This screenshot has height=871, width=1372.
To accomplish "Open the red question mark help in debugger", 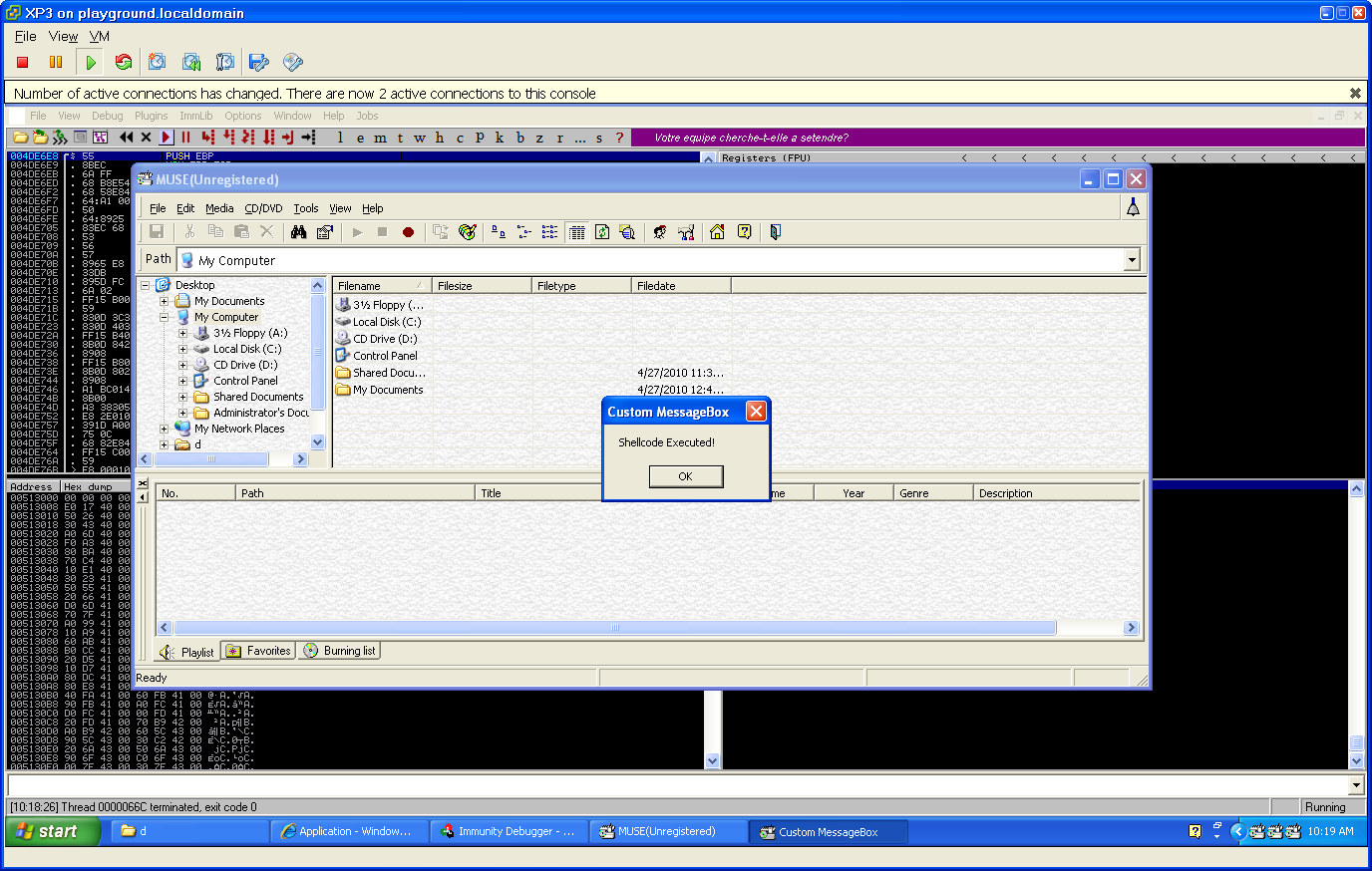I will (619, 138).
